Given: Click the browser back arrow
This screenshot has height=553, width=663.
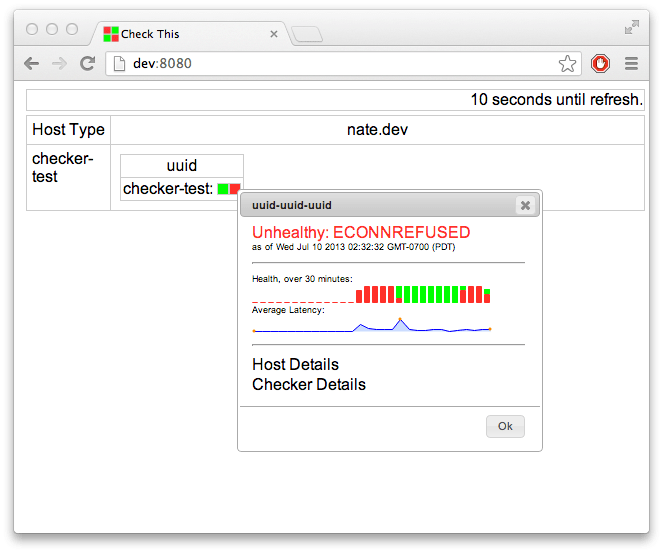Looking at the screenshot, I should [x=32, y=64].
